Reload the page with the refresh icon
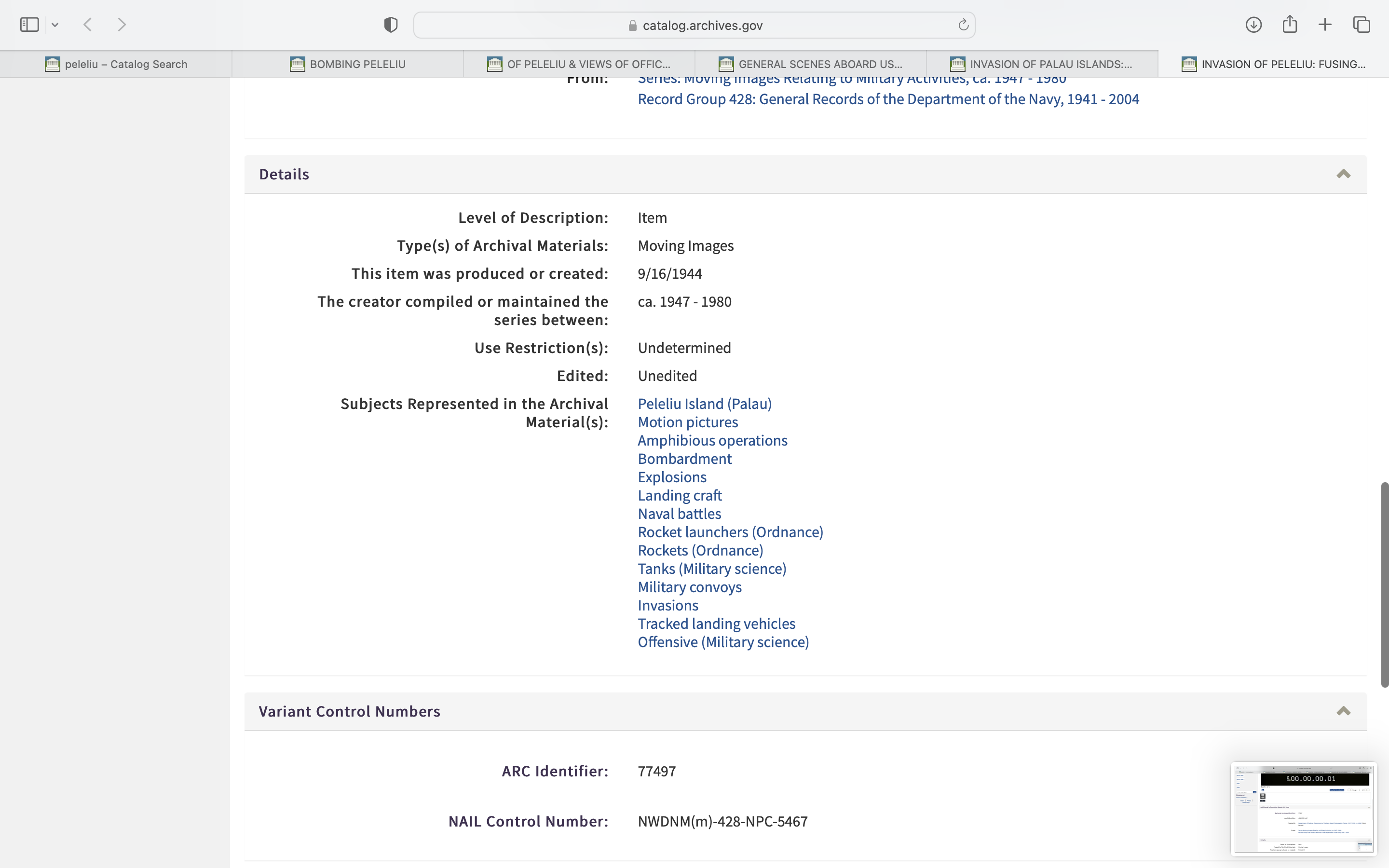This screenshot has width=1389, height=868. click(x=963, y=25)
